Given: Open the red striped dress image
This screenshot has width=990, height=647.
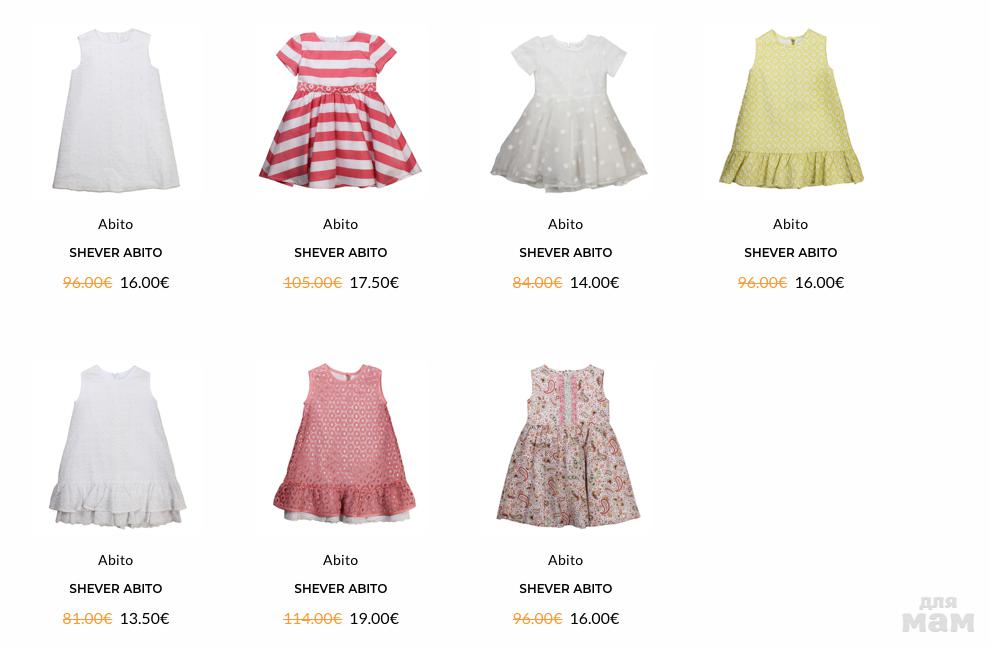Looking at the screenshot, I should tap(340, 109).
